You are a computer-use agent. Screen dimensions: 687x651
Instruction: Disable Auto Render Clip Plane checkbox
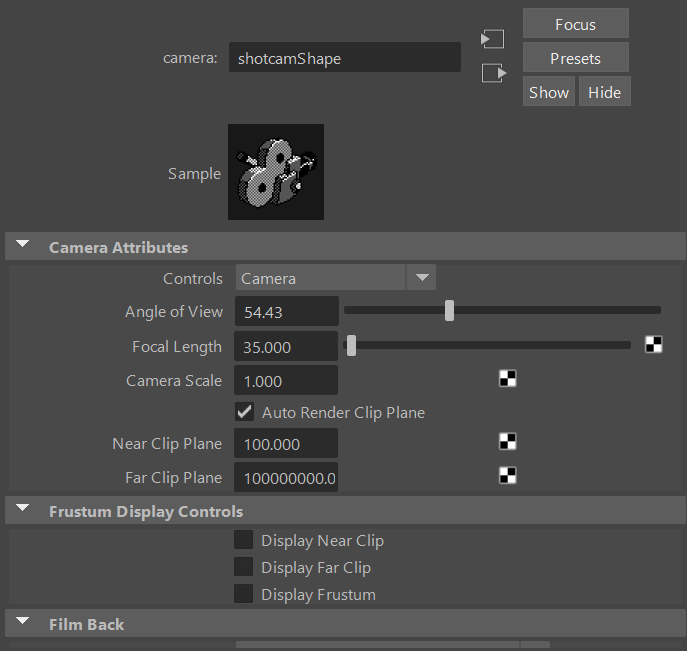(244, 412)
